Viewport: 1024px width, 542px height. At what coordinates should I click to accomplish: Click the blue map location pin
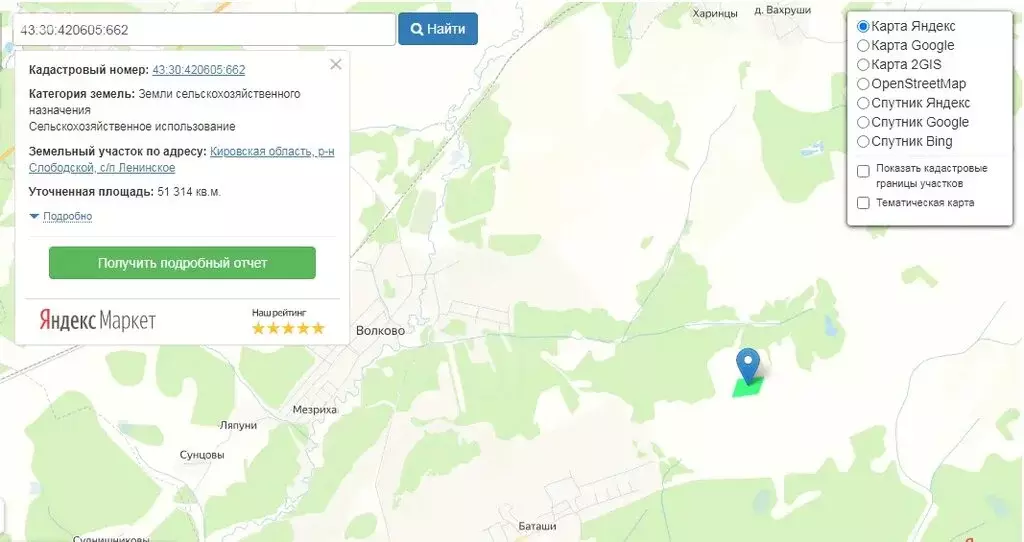[x=747, y=363]
